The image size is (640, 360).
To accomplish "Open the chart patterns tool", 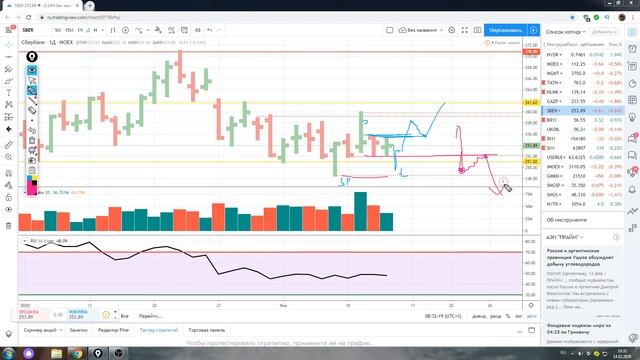I will click(9, 105).
